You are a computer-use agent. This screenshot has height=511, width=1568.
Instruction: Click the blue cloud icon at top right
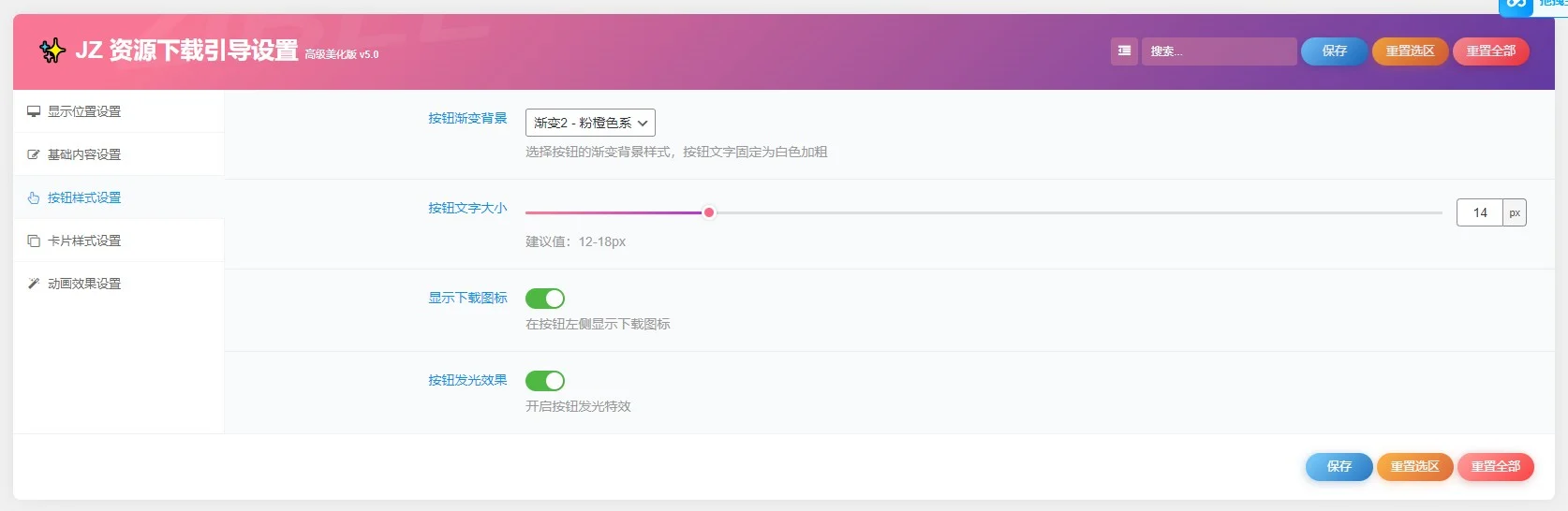(1516, 6)
